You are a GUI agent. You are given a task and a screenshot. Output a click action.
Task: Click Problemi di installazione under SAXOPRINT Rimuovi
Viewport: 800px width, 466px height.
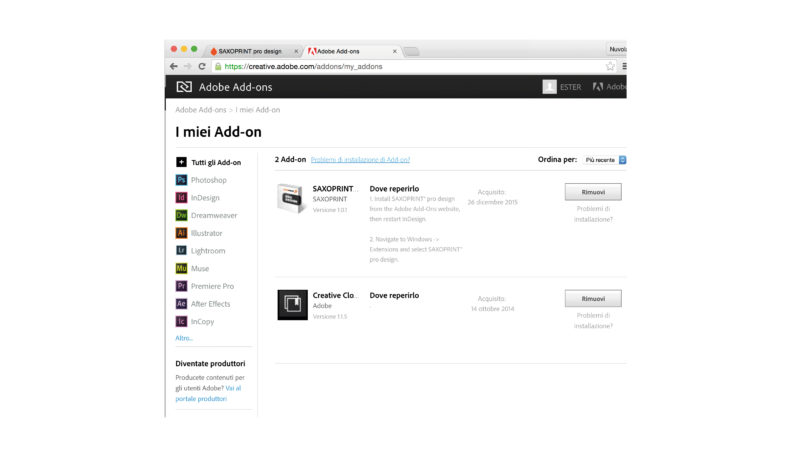pyautogui.click(x=593, y=214)
